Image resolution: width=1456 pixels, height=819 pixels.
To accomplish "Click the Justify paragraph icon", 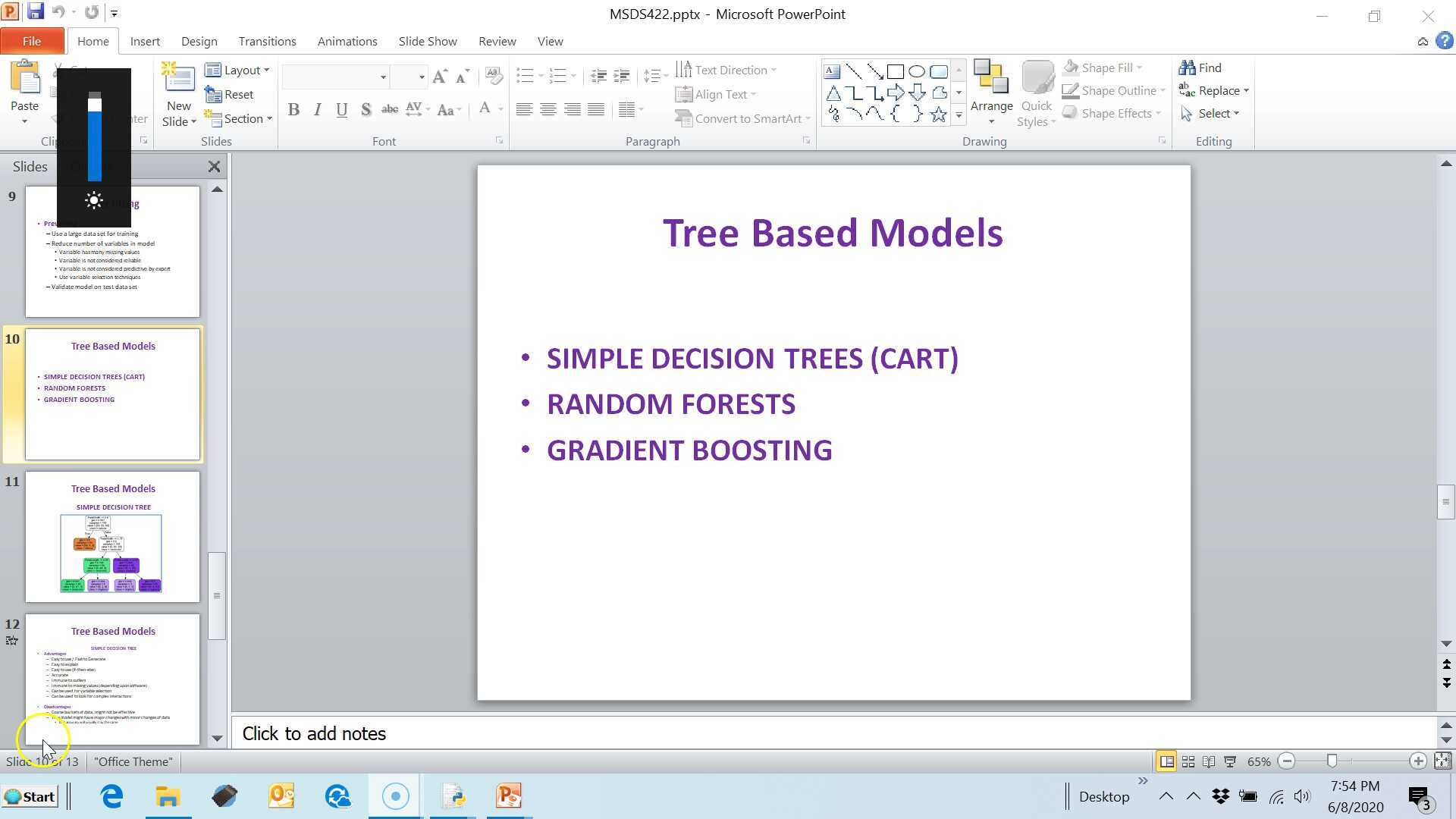I will click(596, 109).
